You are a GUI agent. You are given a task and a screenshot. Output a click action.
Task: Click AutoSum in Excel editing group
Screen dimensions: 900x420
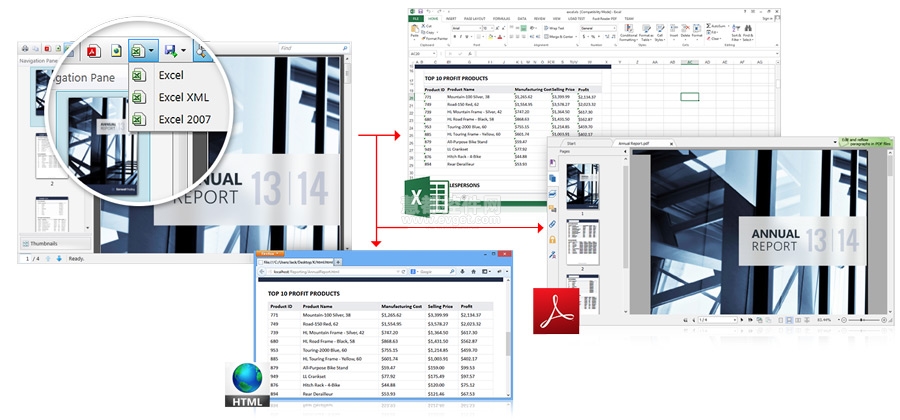pyautogui.click(x=717, y=26)
